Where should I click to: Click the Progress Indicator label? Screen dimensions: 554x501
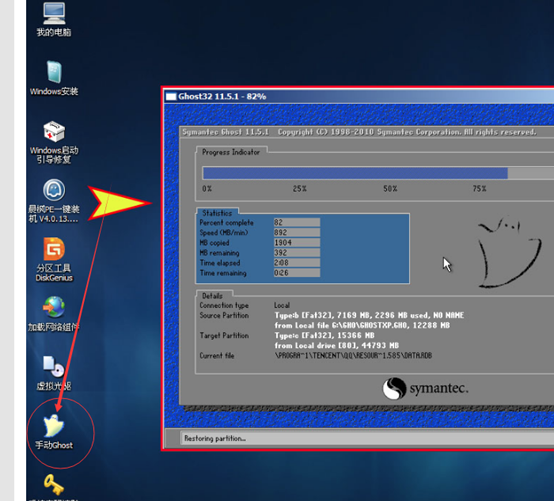coord(231,152)
